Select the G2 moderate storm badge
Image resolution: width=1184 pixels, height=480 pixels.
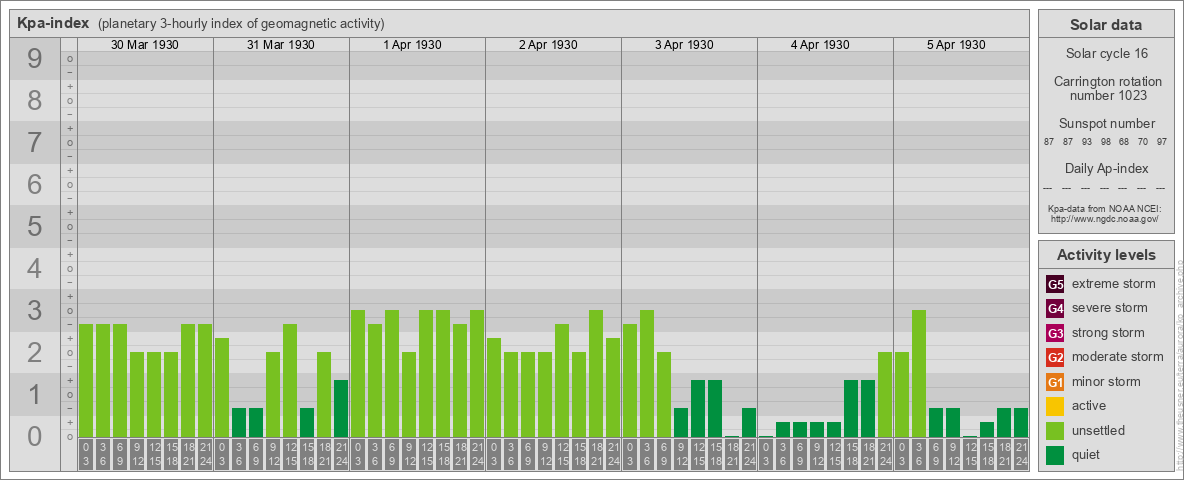(x=1055, y=358)
